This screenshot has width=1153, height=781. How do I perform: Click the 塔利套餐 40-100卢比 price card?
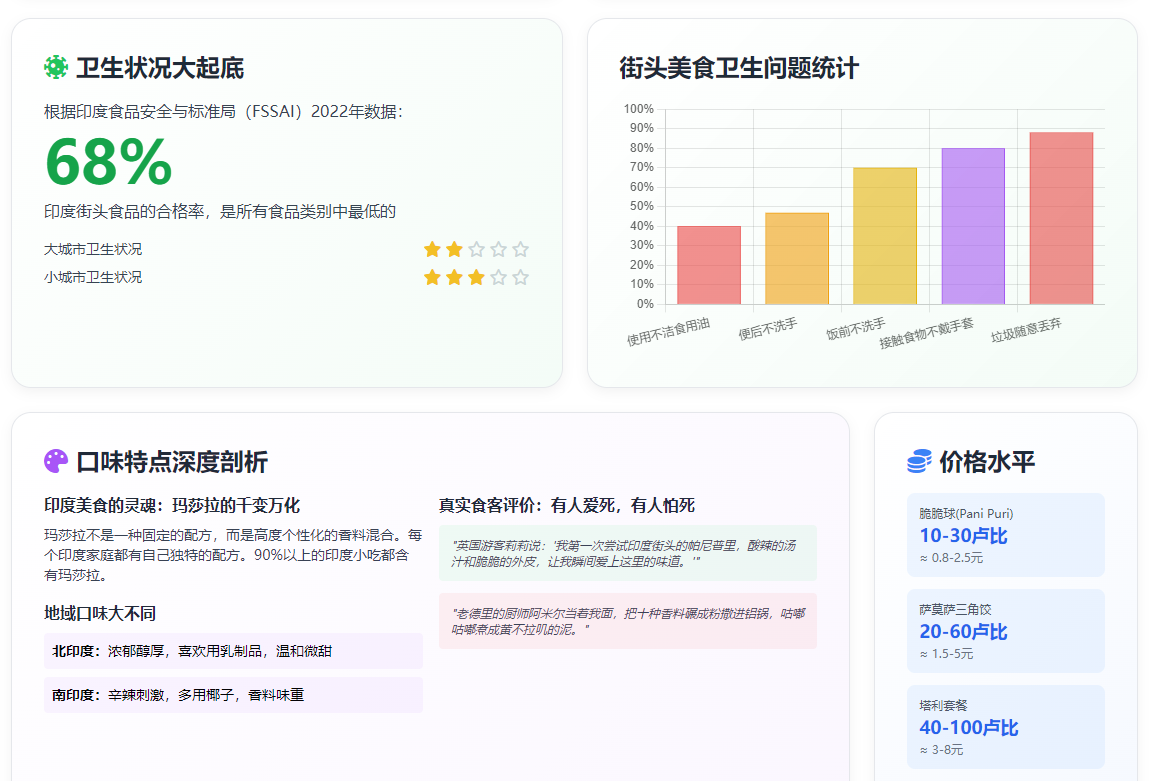[1005, 727]
